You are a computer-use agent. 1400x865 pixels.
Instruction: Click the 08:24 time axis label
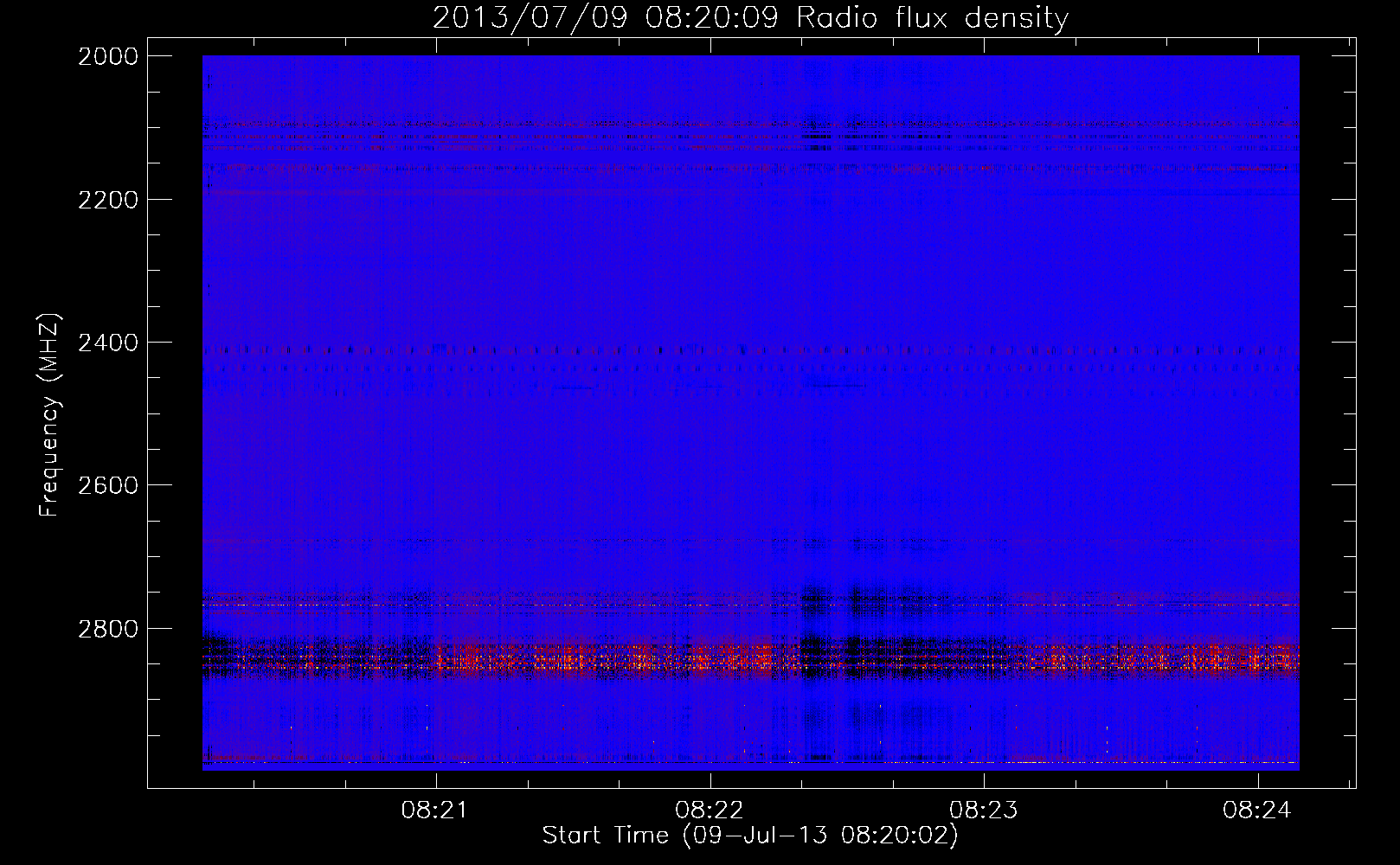(1257, 810)
